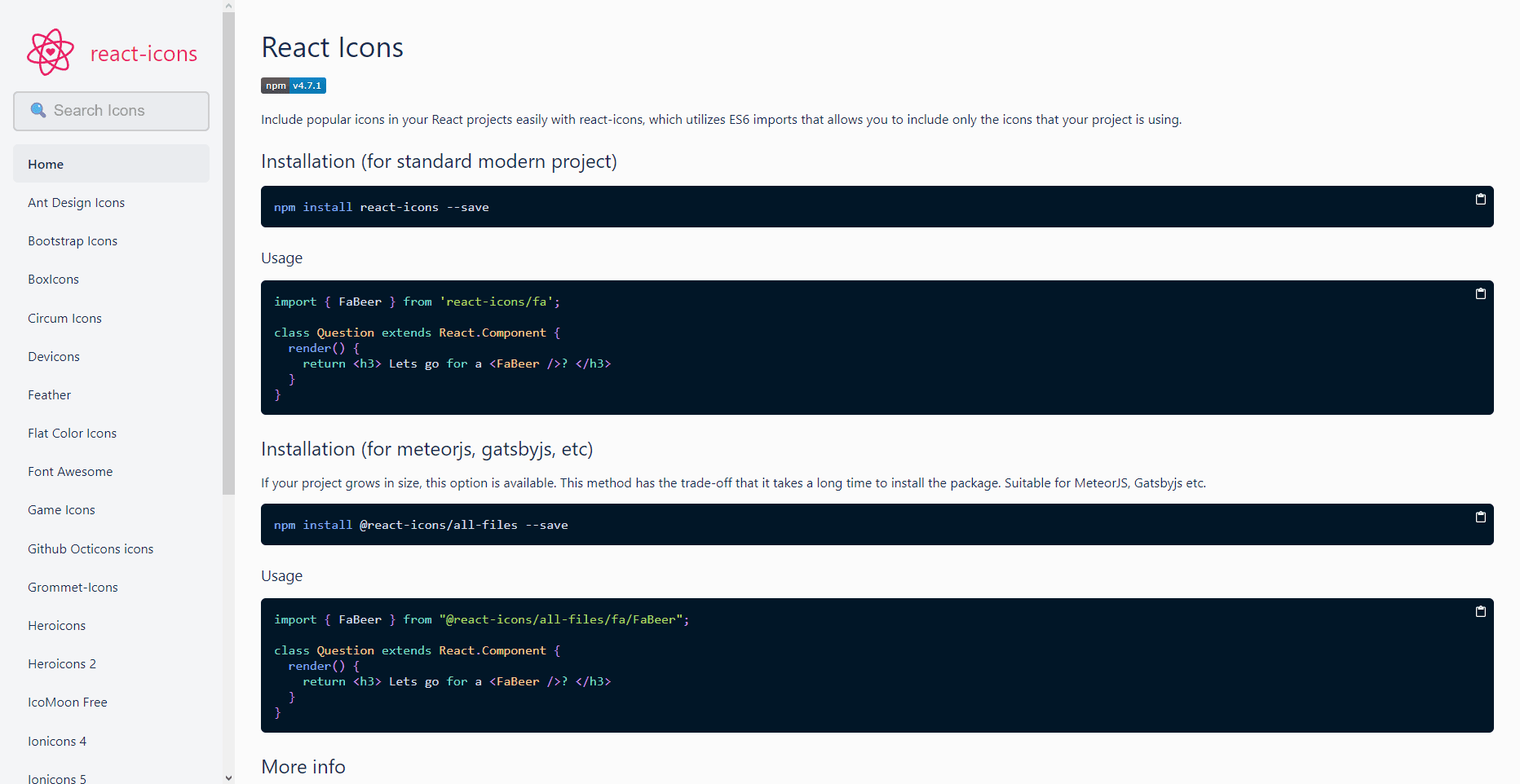1520x784 pixels.
Task: Click the sidebar scroll down arrow
Action: 228,777
